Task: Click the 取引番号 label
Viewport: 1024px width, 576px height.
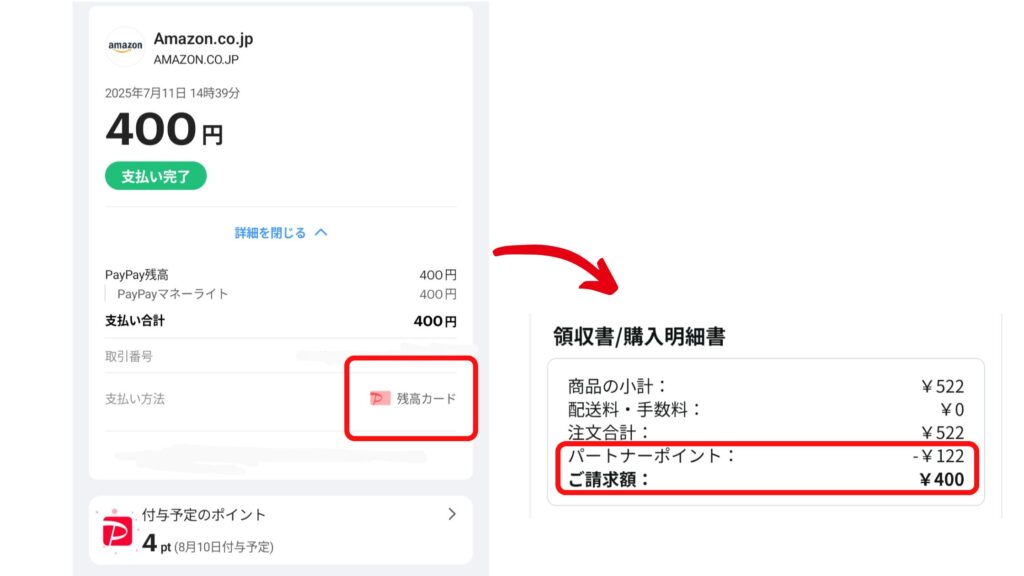Action: 129,357
